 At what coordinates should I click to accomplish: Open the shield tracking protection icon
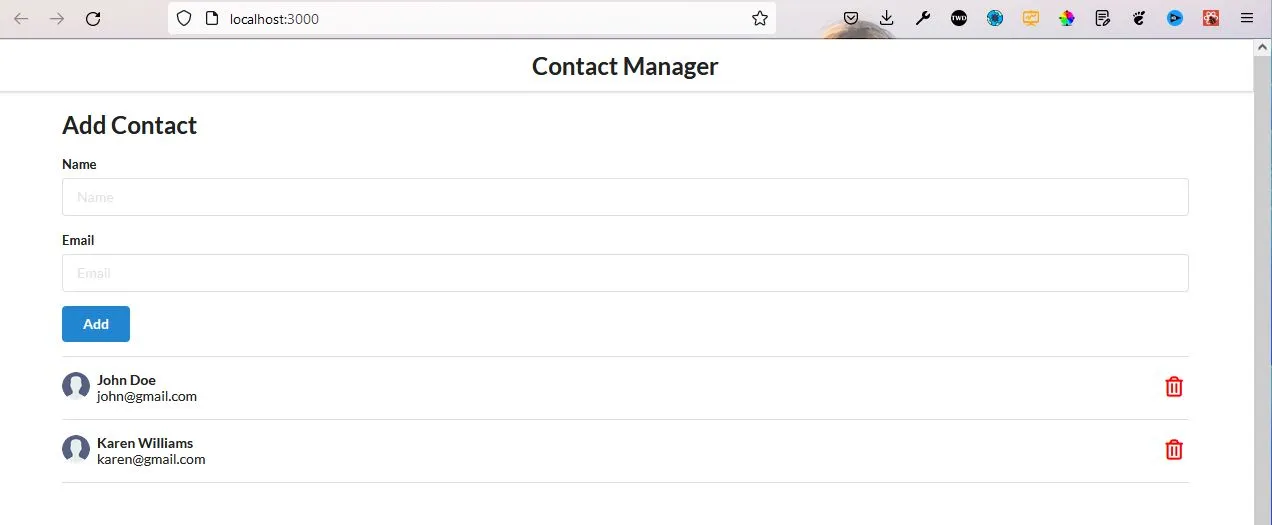click(x=184, y=18)
